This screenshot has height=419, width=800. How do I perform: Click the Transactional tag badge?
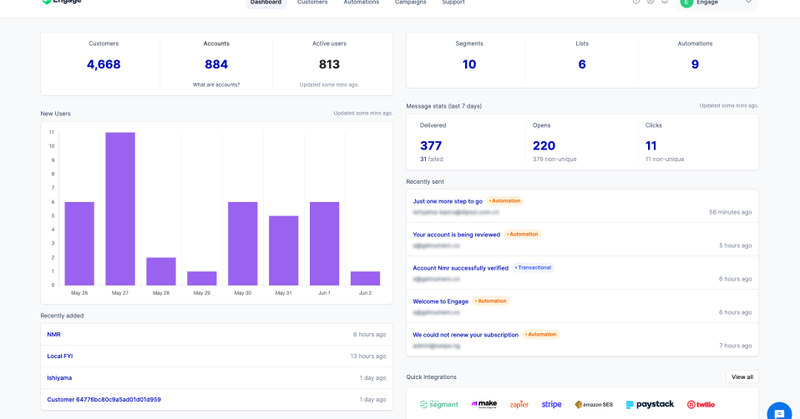pyautogui.click(x=533, y=267)
